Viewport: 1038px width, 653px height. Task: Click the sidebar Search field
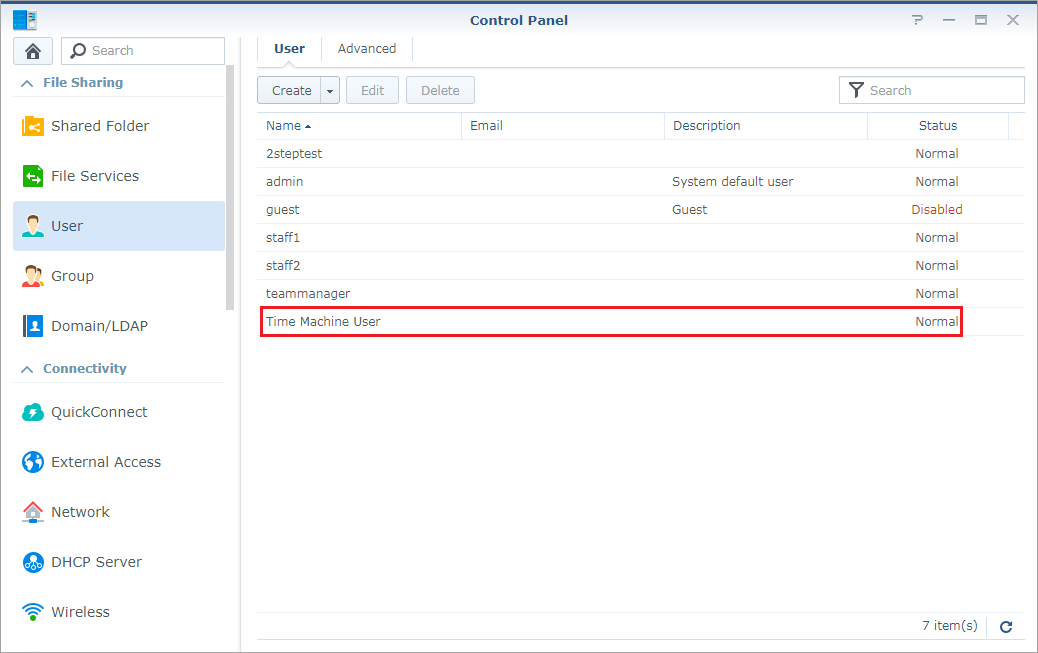pos(143,51)
